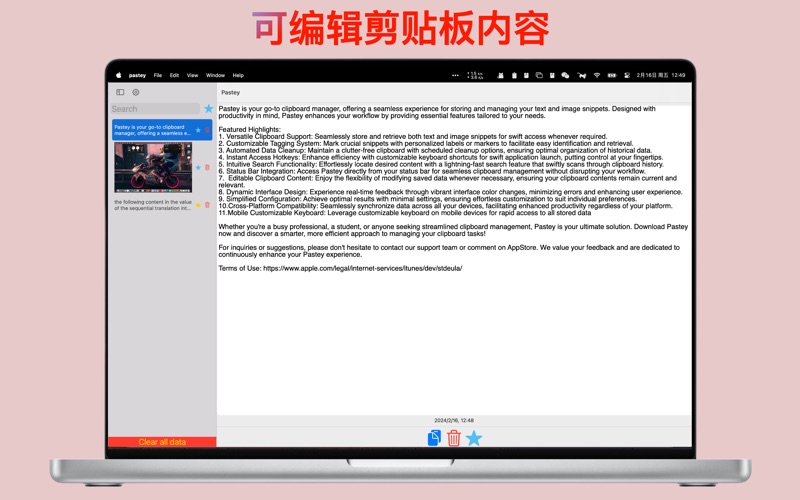
Task: Toggle favorites filter star next to Search
Action: tap(208, 108)
